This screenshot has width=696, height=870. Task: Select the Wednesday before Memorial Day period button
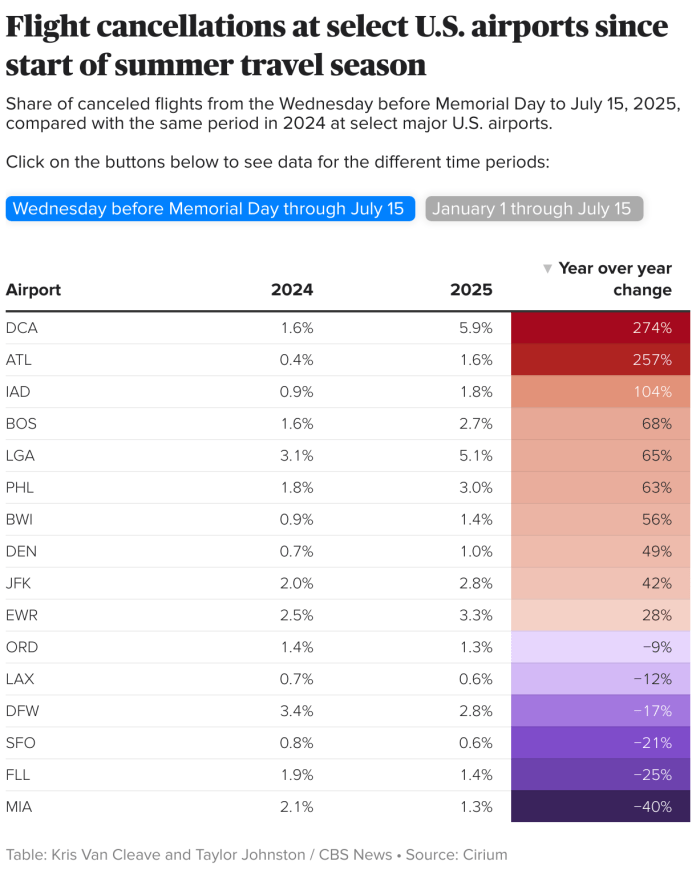pos(210,208)
